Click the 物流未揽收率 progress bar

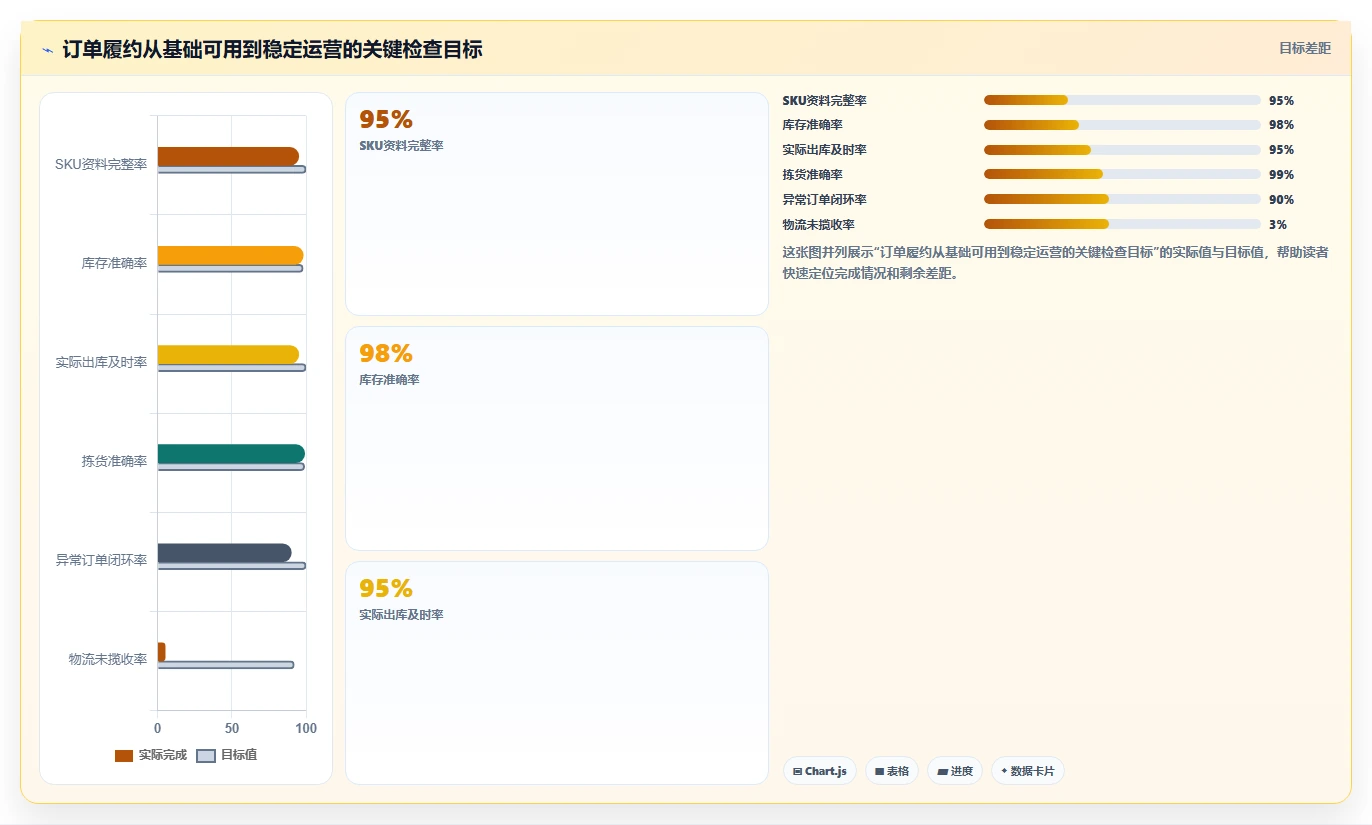[x=1122, y=224]
